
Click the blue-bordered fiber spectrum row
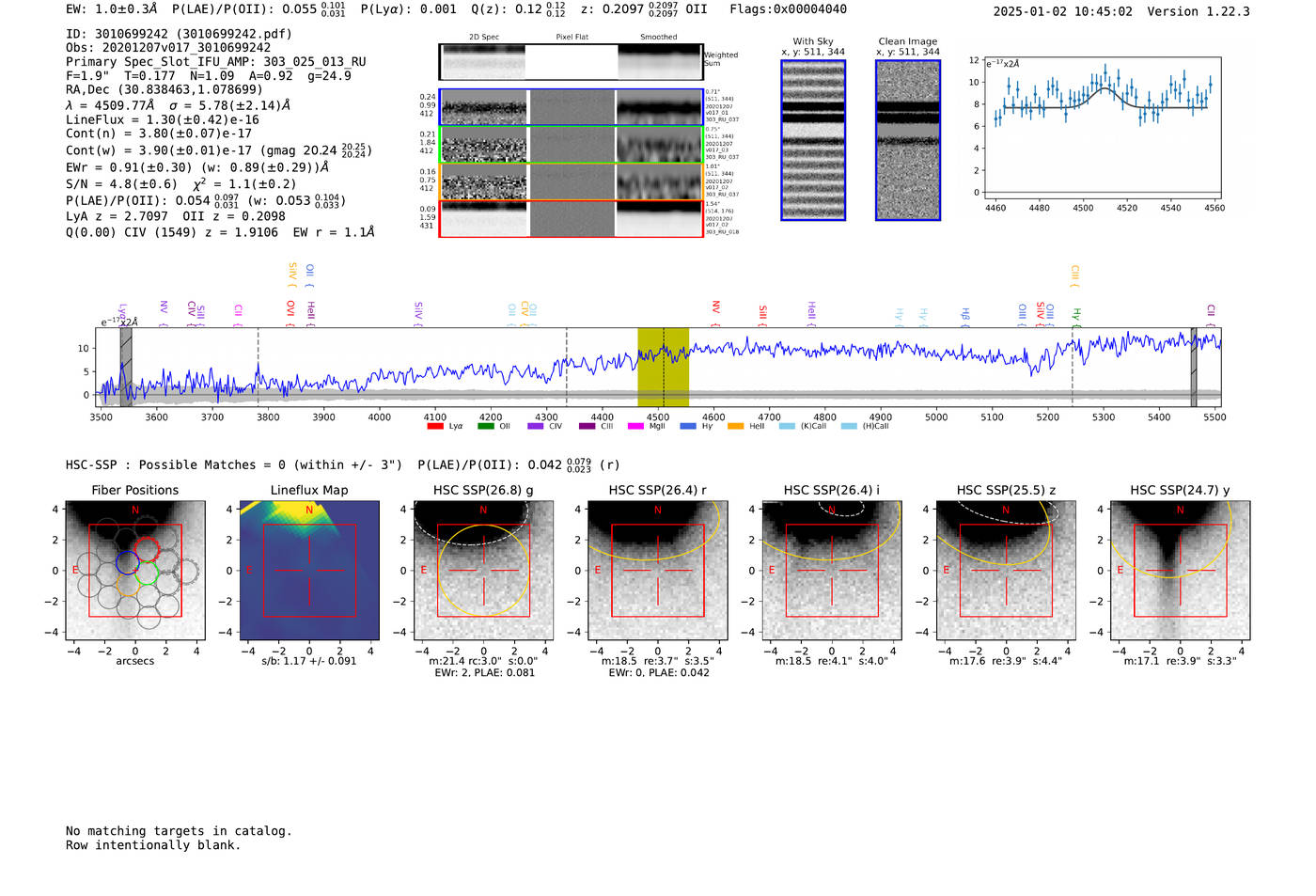coord(572,107)
